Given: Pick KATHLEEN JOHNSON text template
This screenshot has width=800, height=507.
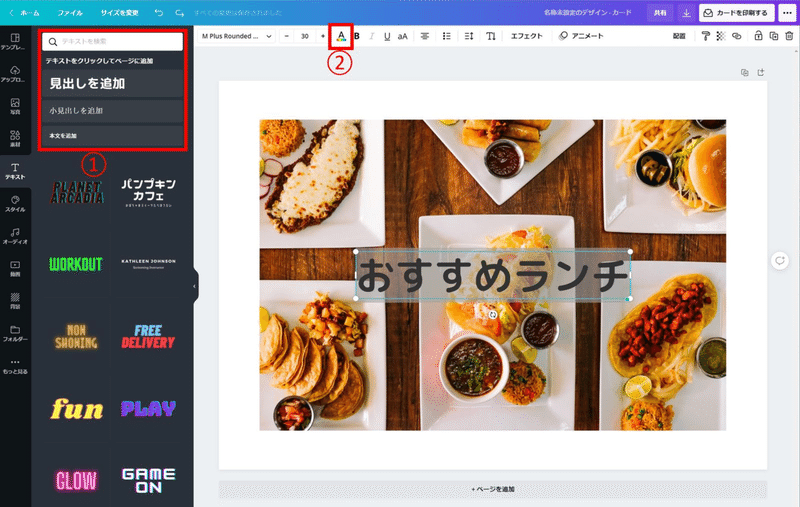Looking at the screenshot, I should click(x=148, y=263).
